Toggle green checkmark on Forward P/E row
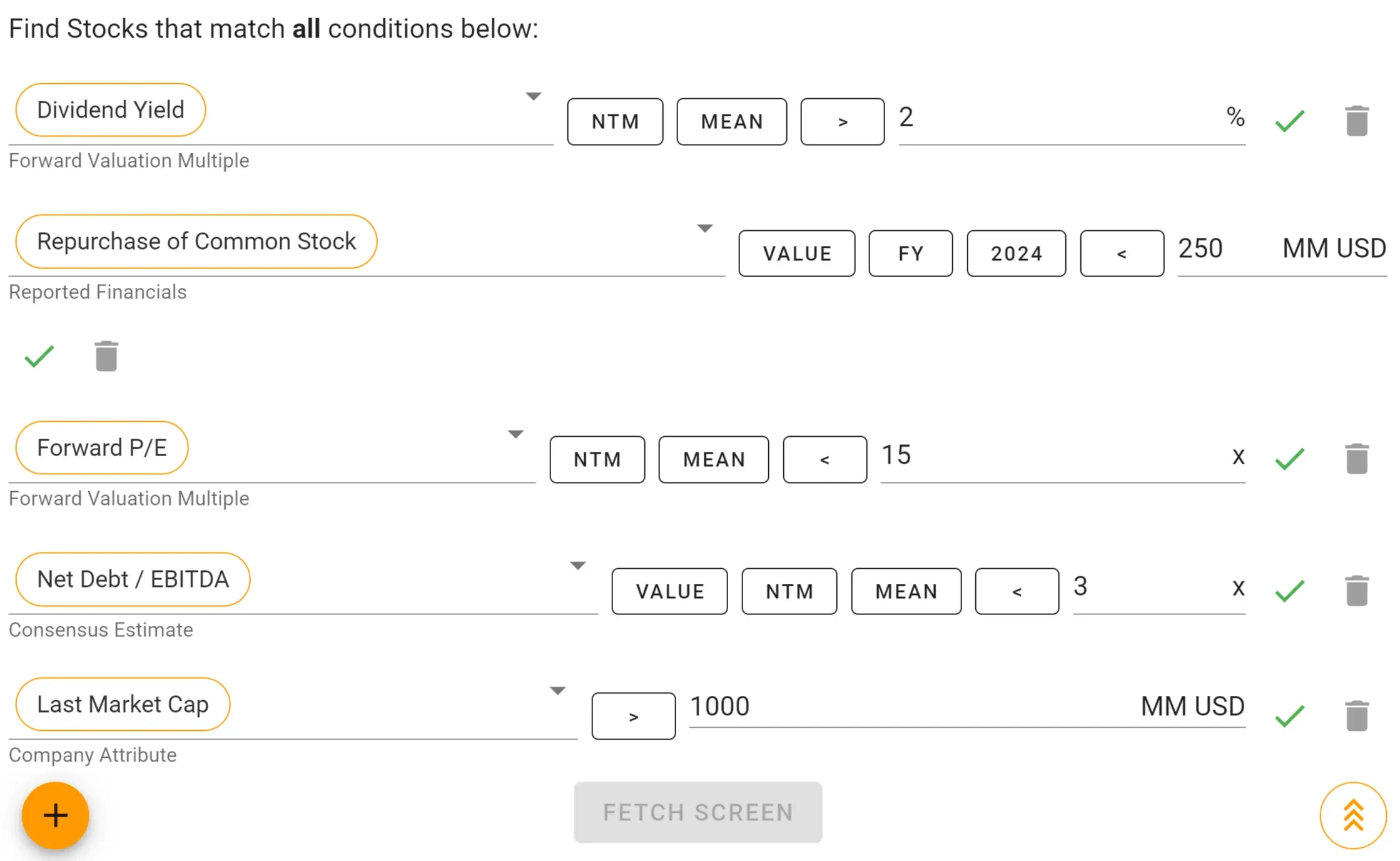Image resolution: width=1400 pixels, height=861 pixels. (x=1289, y=459)
